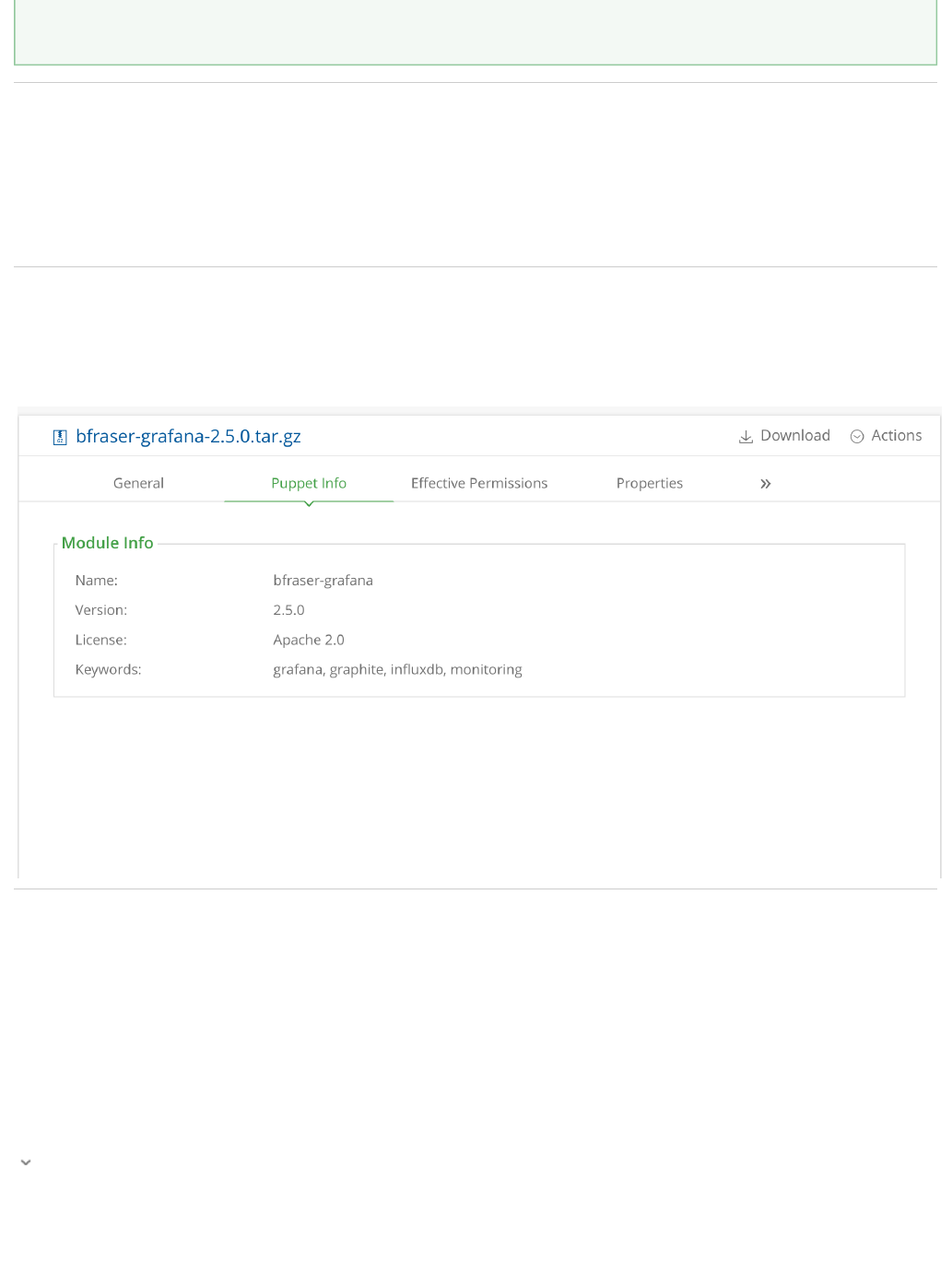The width and height of the screenshot is (952, 1283).
Task: Expand more tabs with double chevron
Action: (765, 484)
